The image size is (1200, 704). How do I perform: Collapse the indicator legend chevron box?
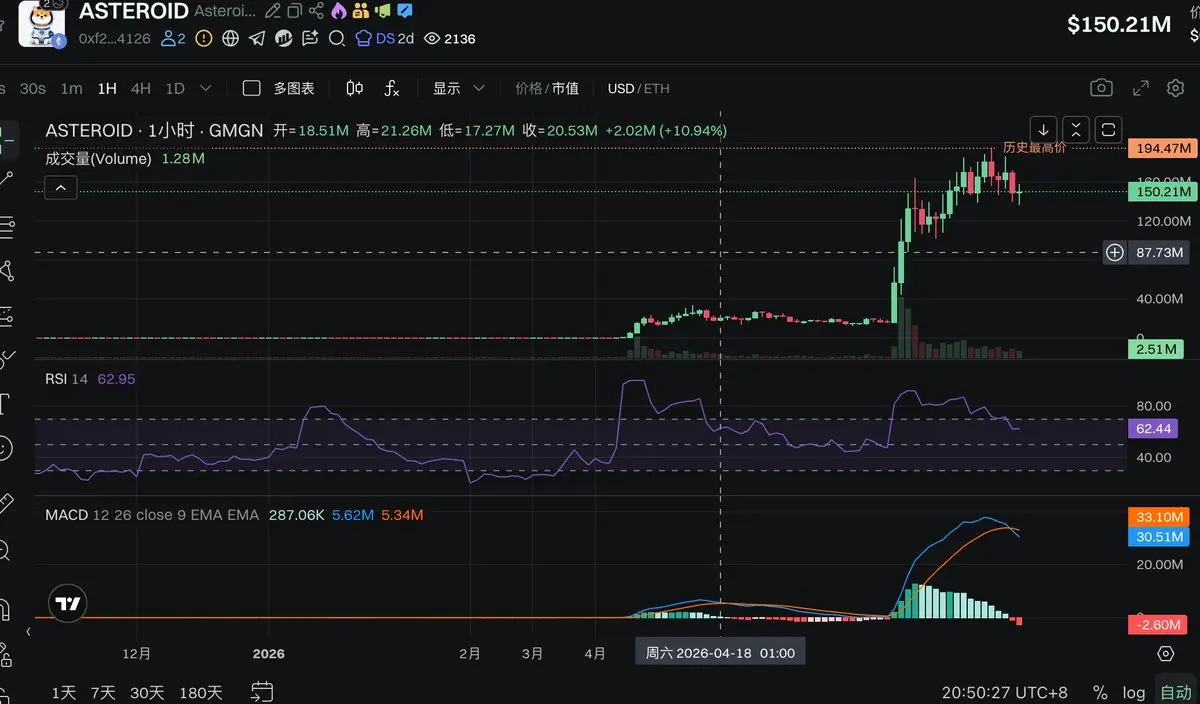[x=61, y=187]
